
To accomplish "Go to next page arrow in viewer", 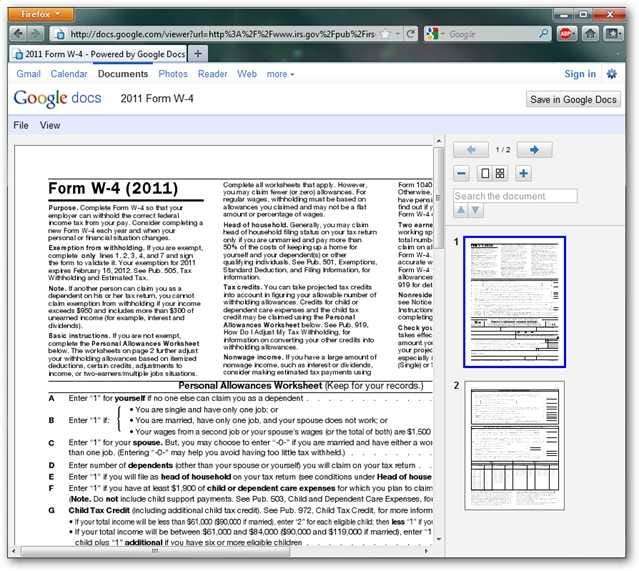I will point(534,150).
